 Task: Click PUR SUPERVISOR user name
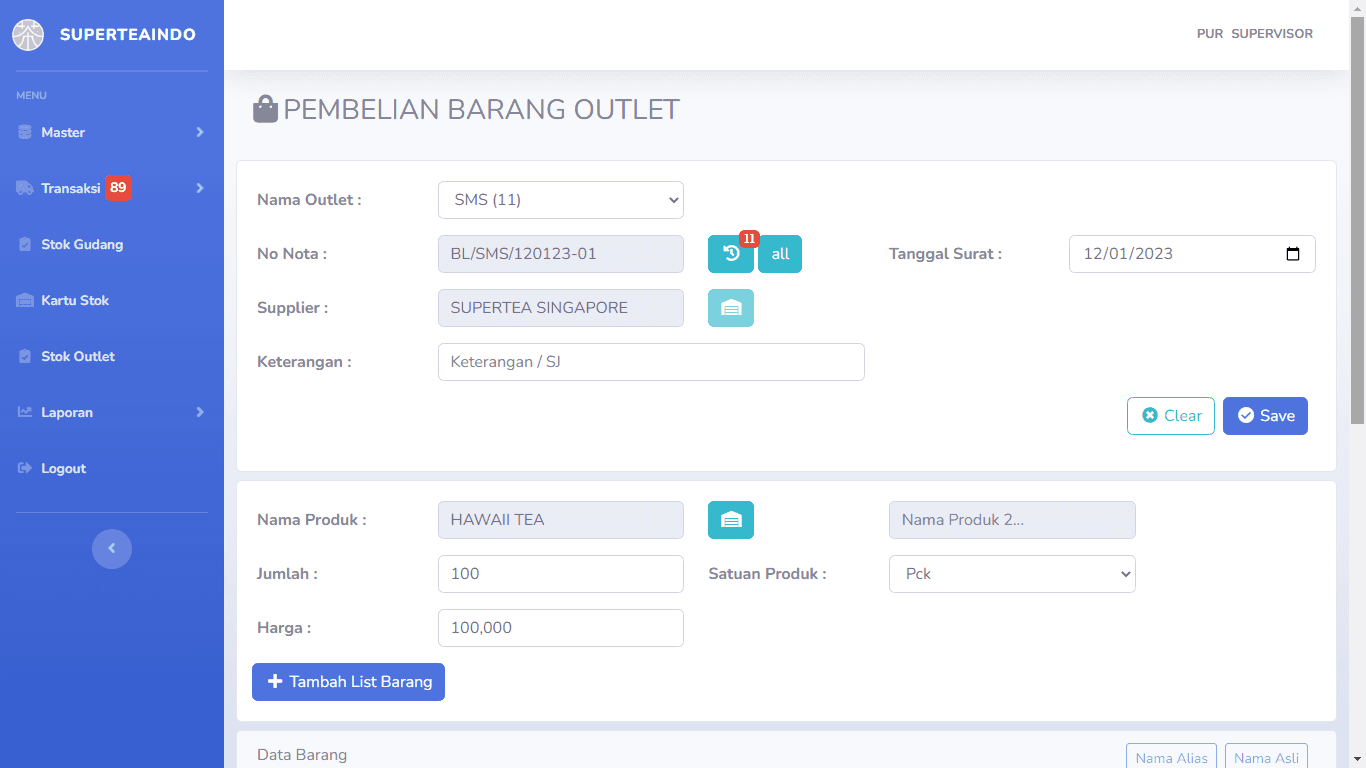pyautogui.click(x=1255, y=34)
